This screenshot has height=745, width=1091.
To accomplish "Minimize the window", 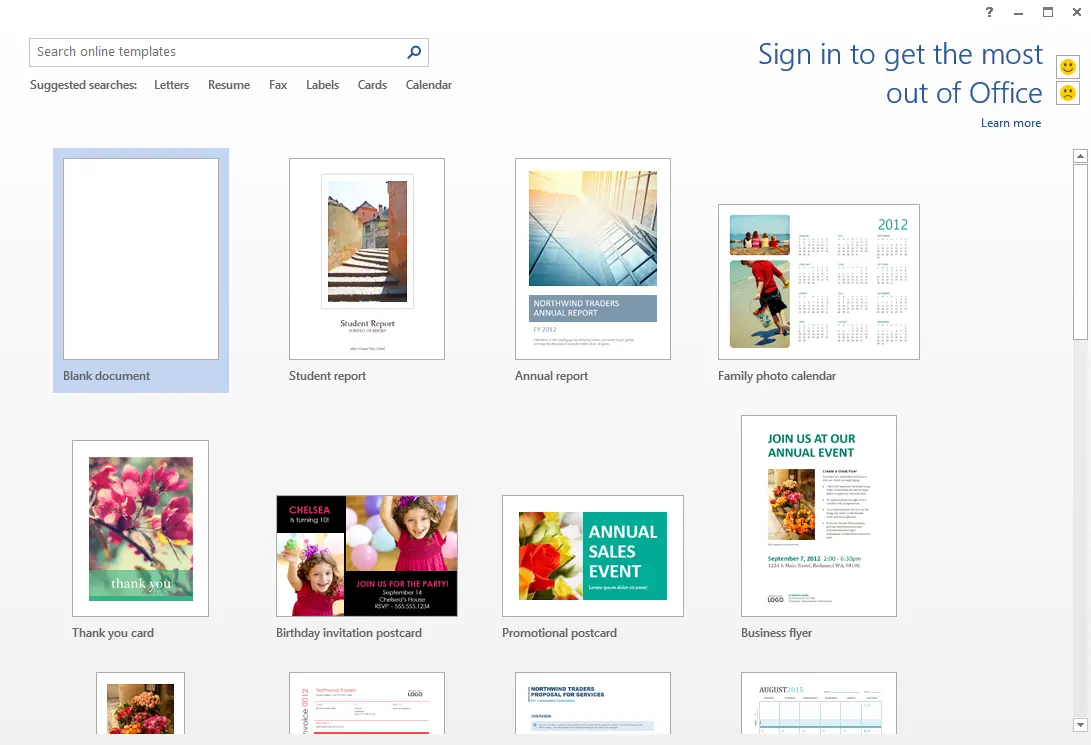I will point(1019,13).
